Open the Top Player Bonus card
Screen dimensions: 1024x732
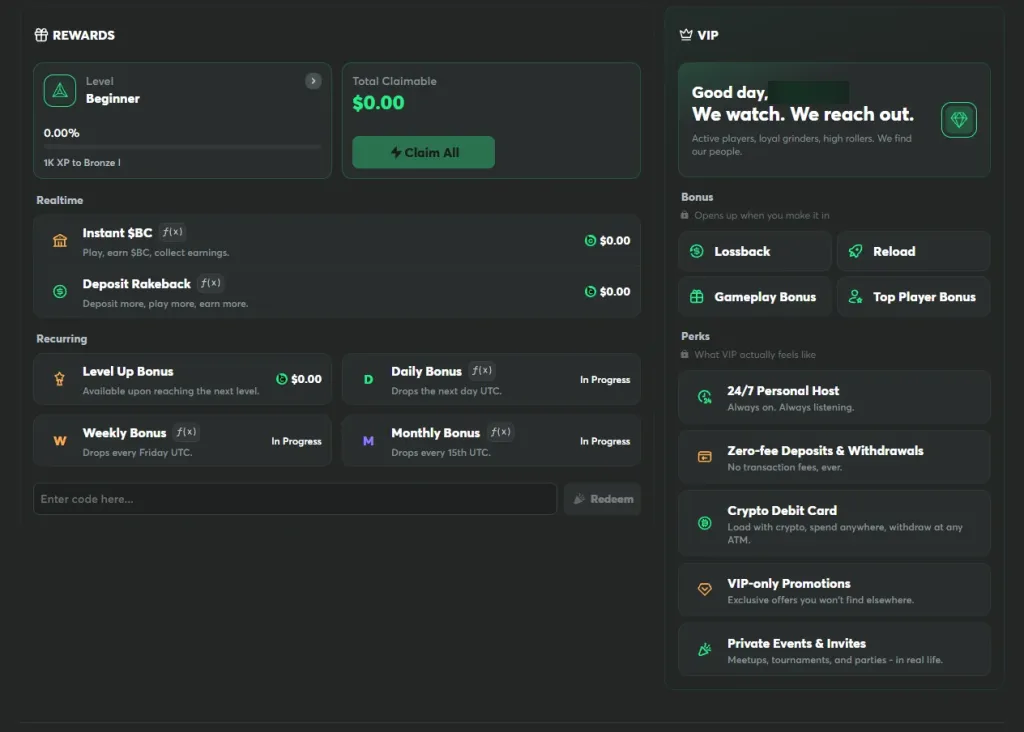pos(914,297)
